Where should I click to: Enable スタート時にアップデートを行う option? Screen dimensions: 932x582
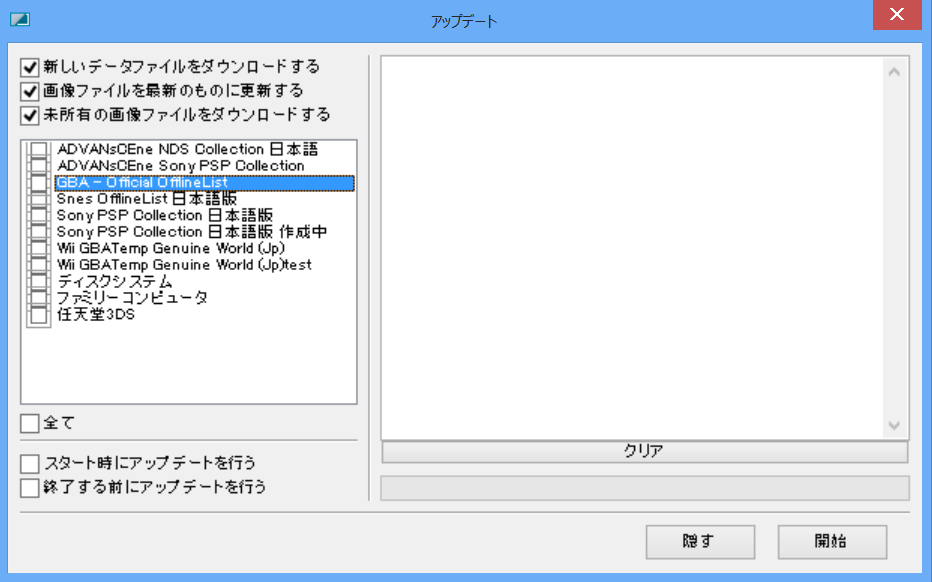point(27,463)
